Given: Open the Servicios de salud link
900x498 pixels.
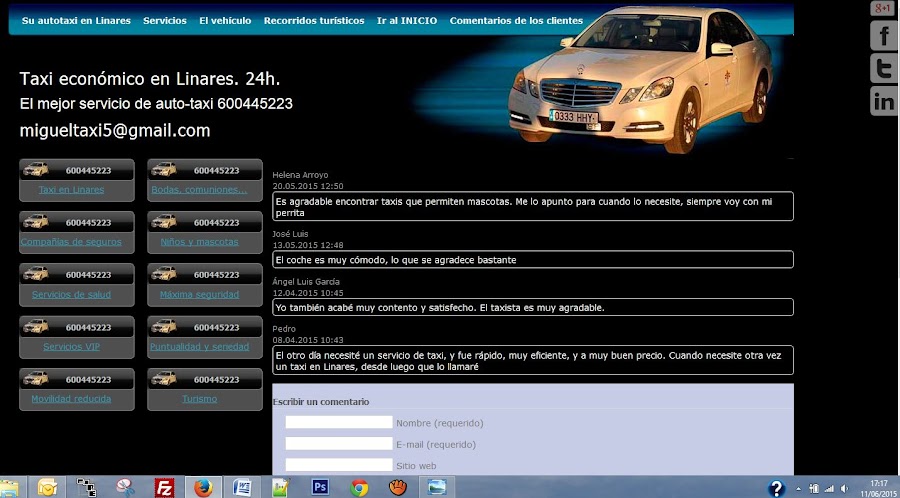Looking at the screenshot, I should (71, 295).
